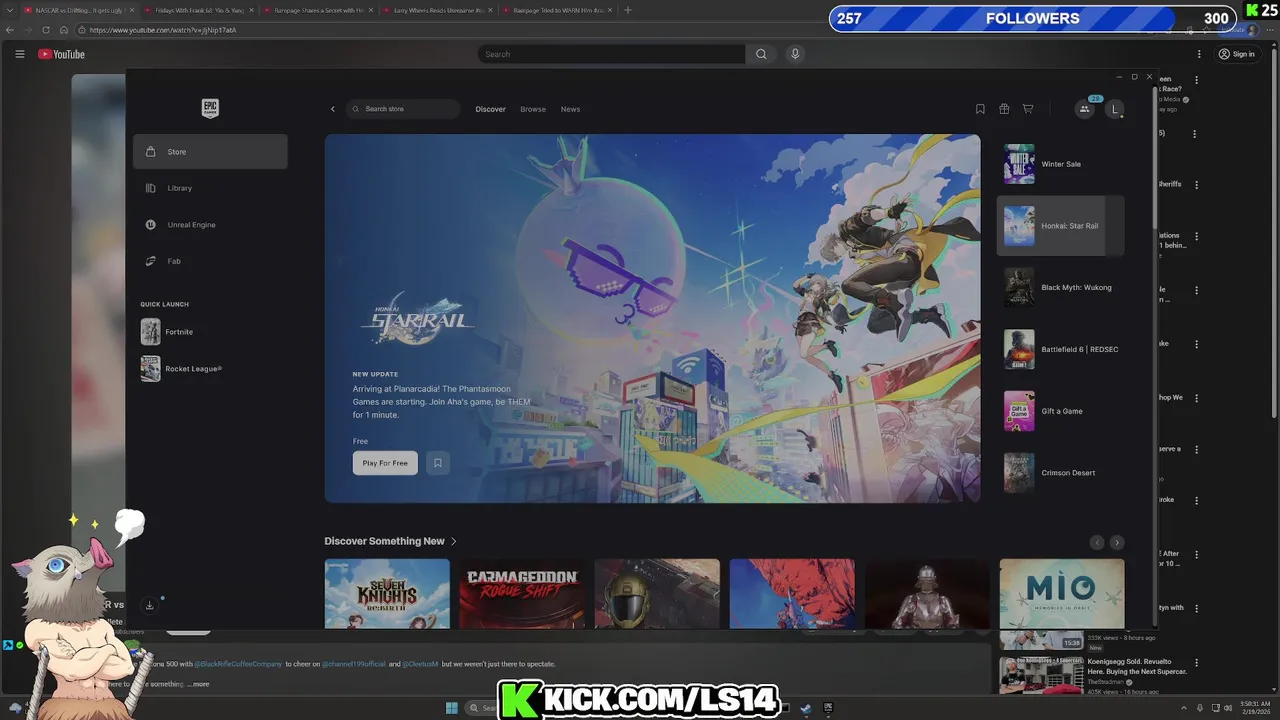The image size is (1280, 720).
Task: Open Fab in Epic Games sidebar
Action: coord(210,261)
